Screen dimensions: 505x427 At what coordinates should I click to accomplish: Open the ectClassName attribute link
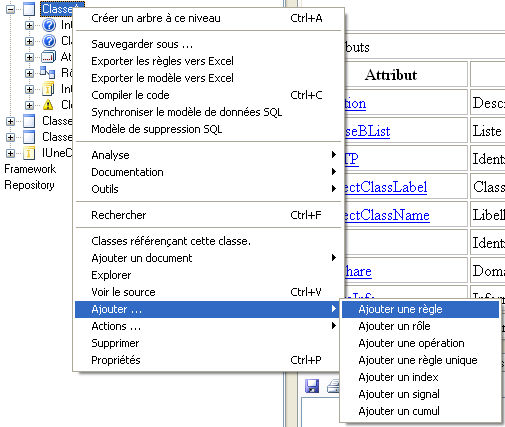point(387,215)
